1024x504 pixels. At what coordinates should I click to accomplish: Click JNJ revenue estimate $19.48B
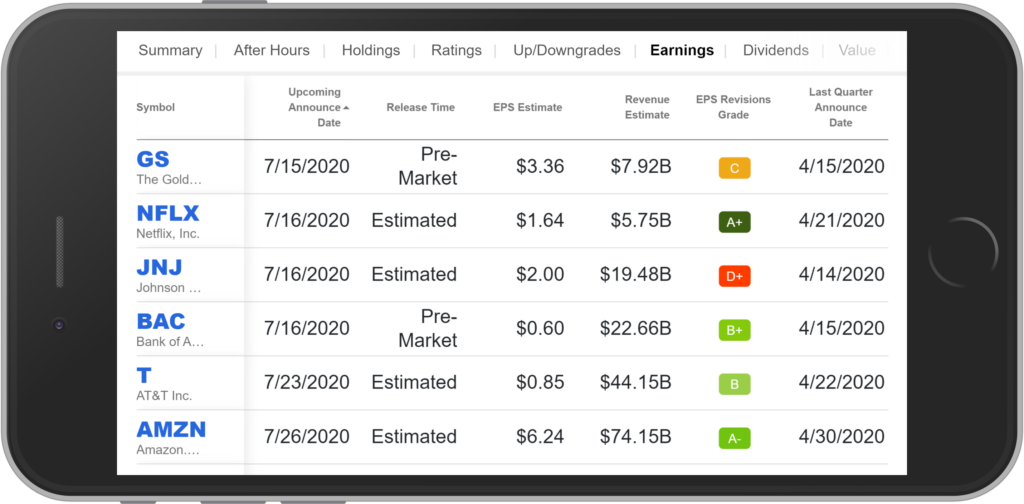[x=636, y=275]
